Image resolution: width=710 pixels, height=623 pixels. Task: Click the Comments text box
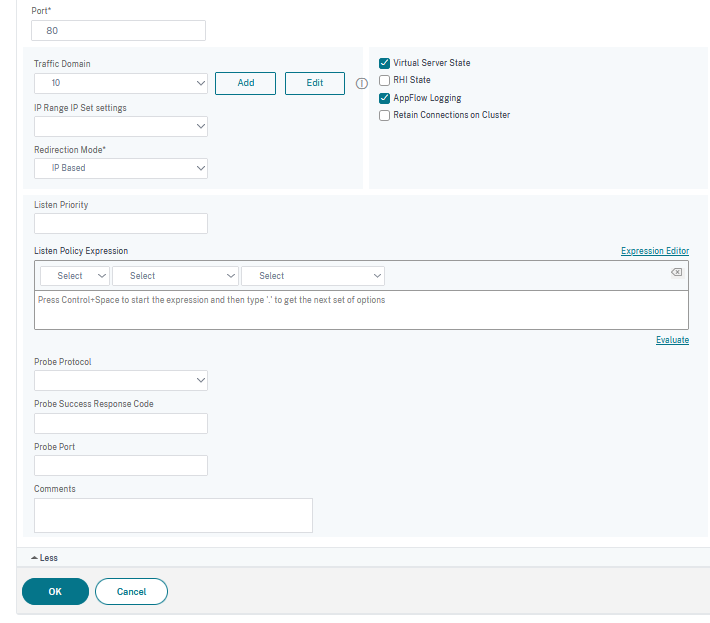tap(173, 515)
